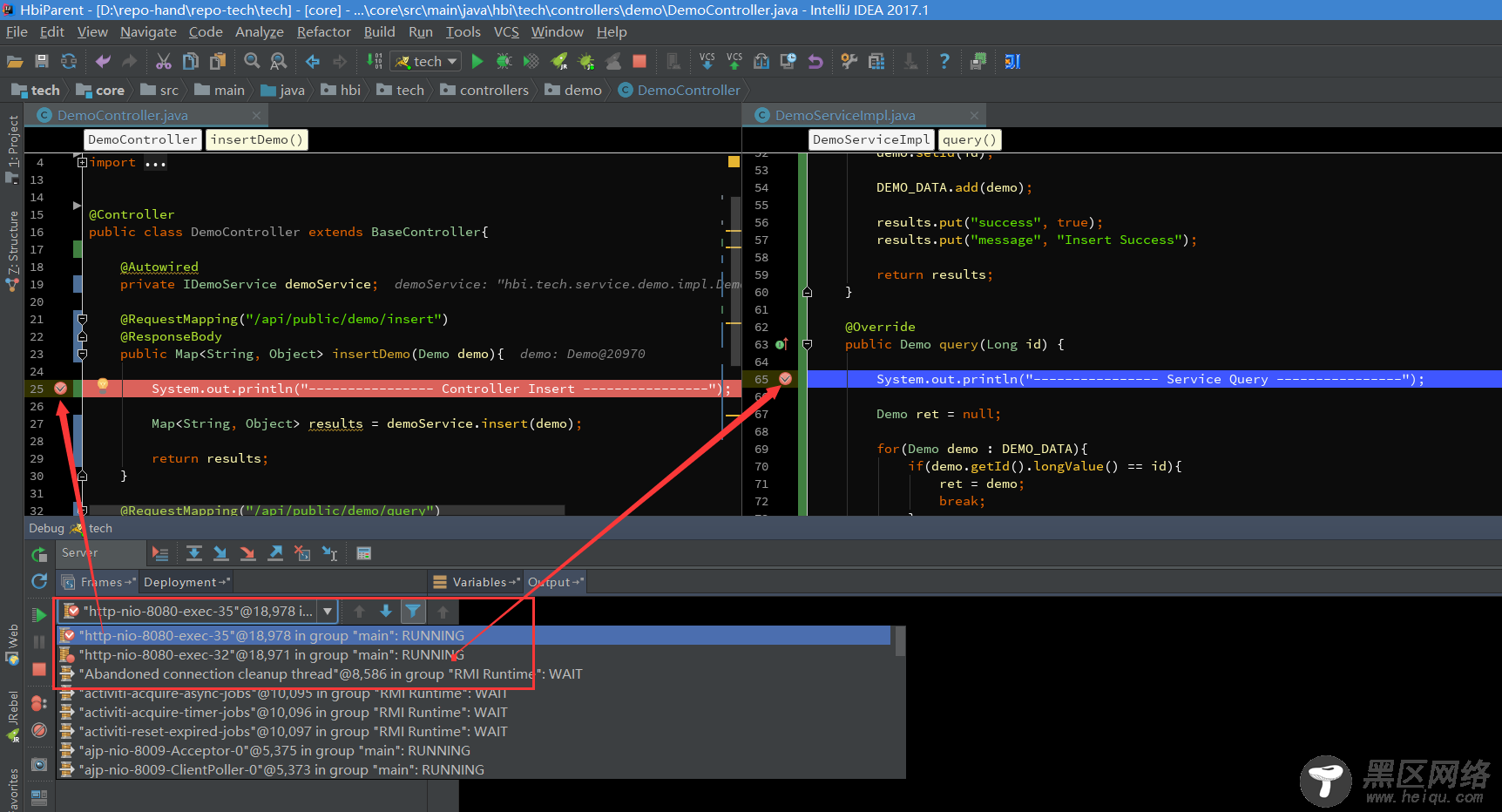This screenshot has width=1502, height=812.
Task: Toggle the breakpoint on line 65 in DemoServiceImpl
Action: click(x=785, y=379)
